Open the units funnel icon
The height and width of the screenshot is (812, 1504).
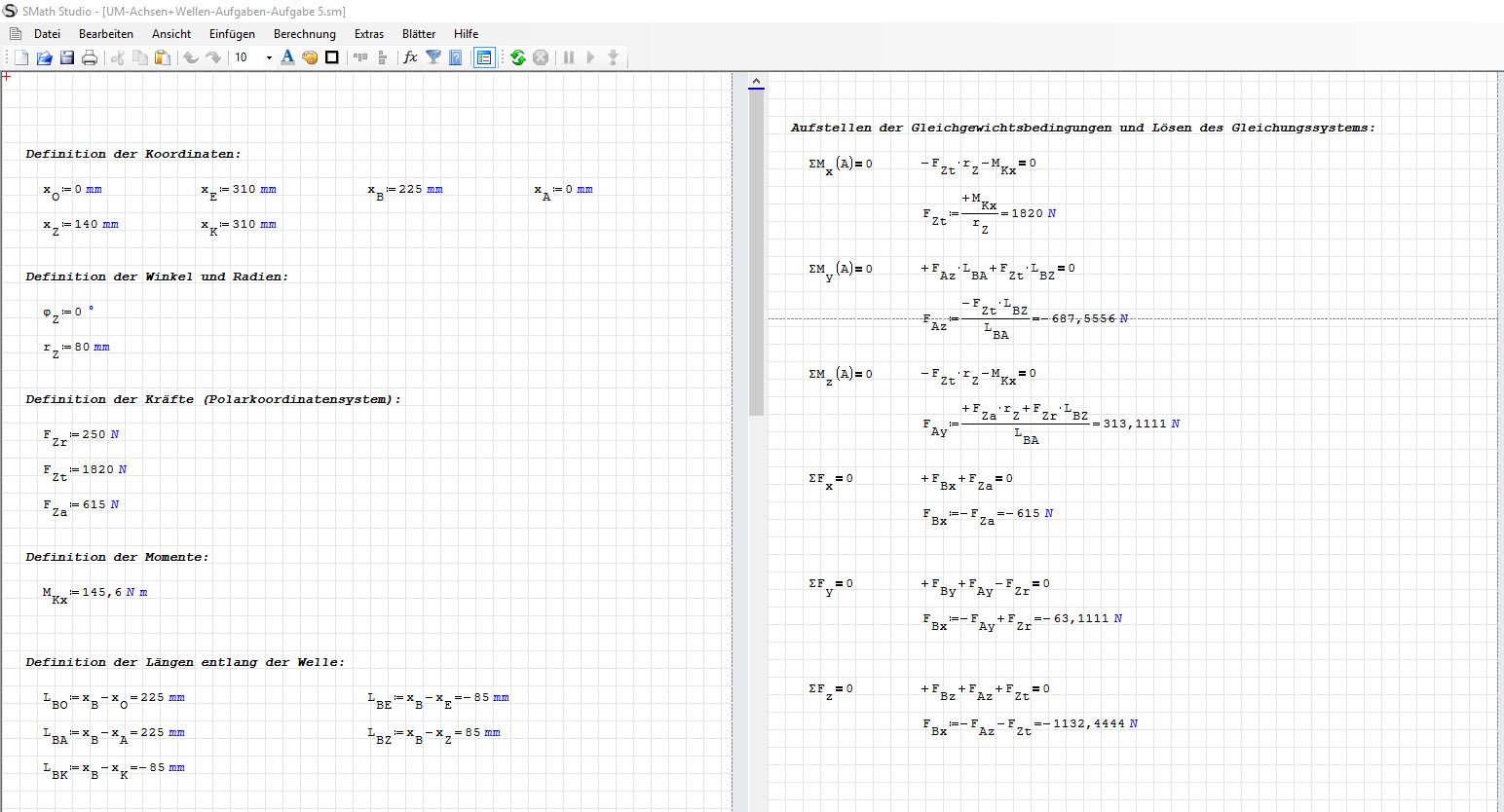pyautogui.click(x=433, y=57)
